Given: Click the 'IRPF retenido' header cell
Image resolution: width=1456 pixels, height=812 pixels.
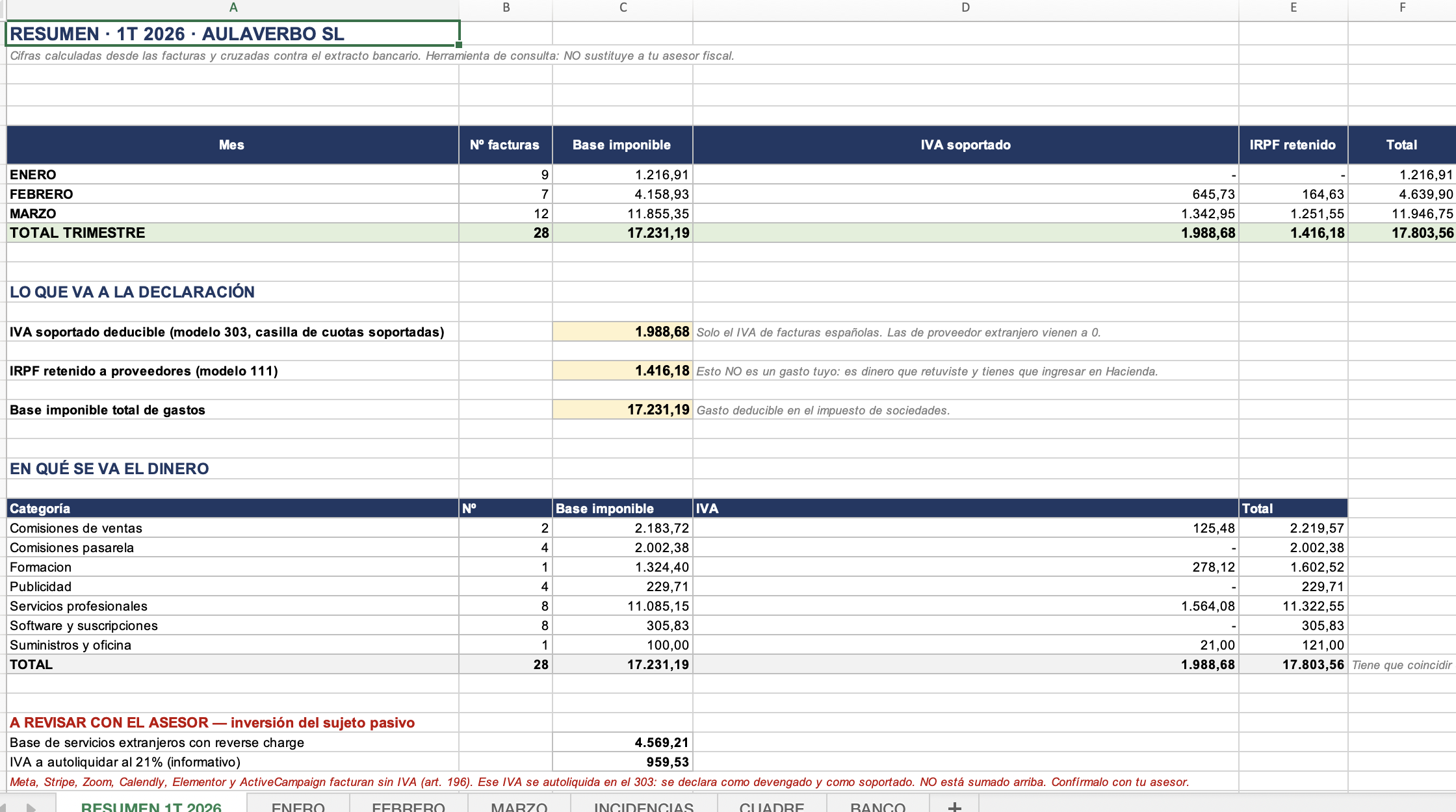Looking at the screenshot, I should coord(1293,145).
